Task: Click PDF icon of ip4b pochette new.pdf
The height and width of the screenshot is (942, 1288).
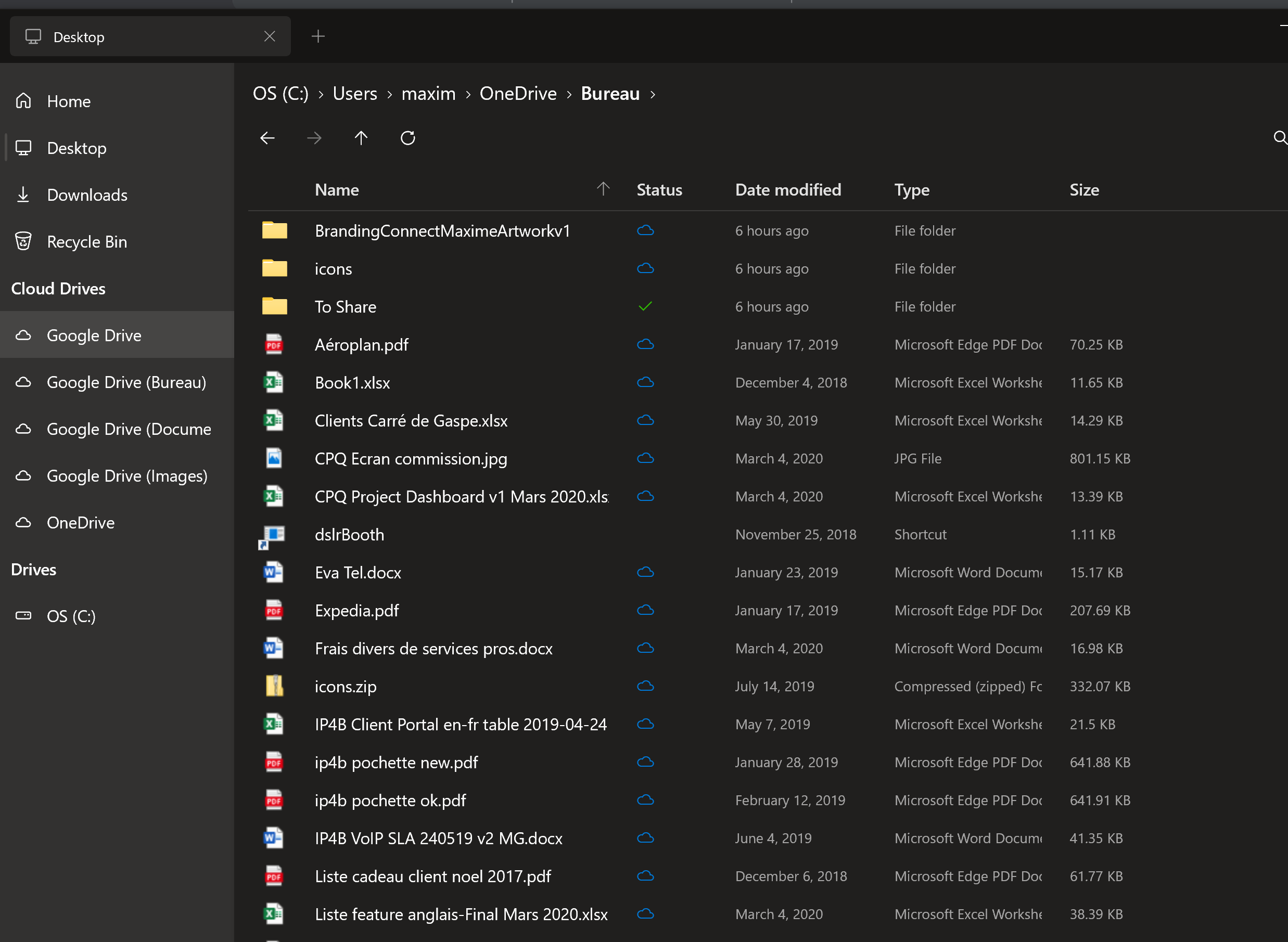Action: pos(274,762)
